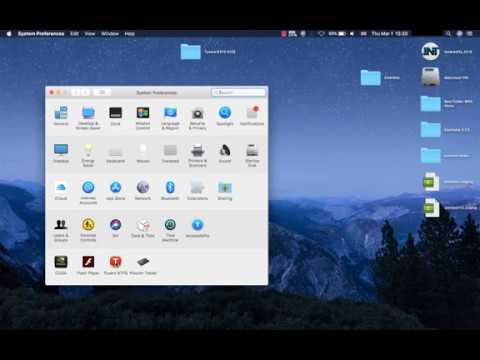The width and height of the screenshot is (480, 360).
Task: Click the date and time in menu bar
Action: [x=389, y=34]
